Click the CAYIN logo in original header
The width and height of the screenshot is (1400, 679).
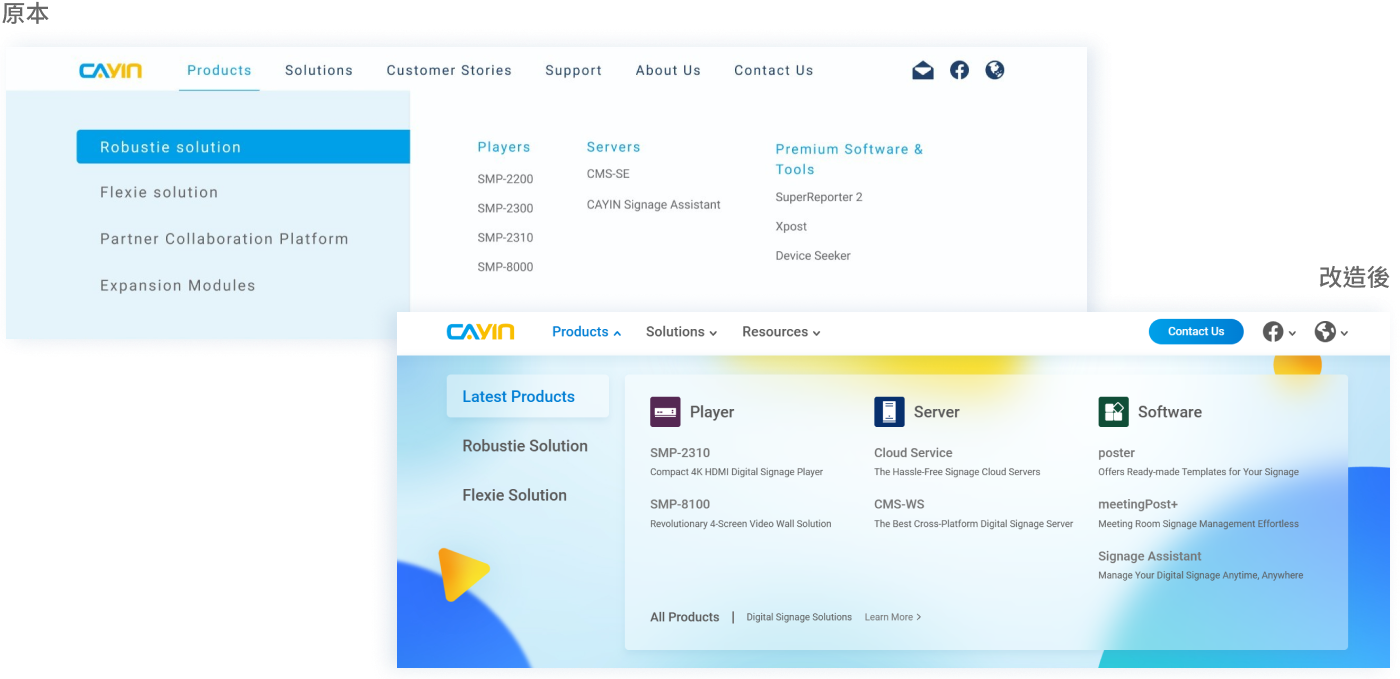point(111,70)
